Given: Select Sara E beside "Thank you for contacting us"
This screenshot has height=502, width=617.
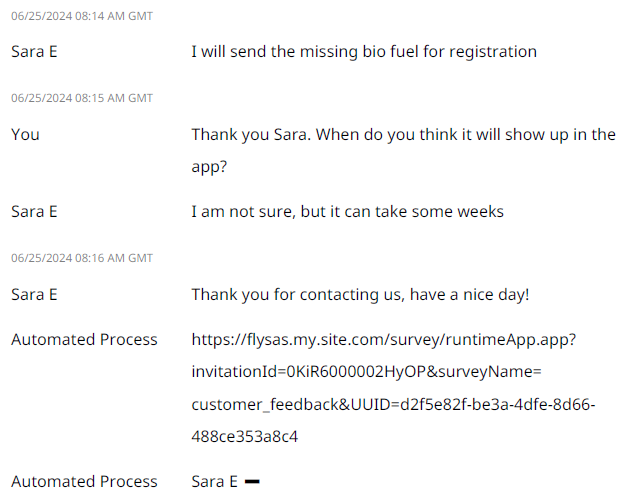Looking at the screenshot, I should point(34,294).
